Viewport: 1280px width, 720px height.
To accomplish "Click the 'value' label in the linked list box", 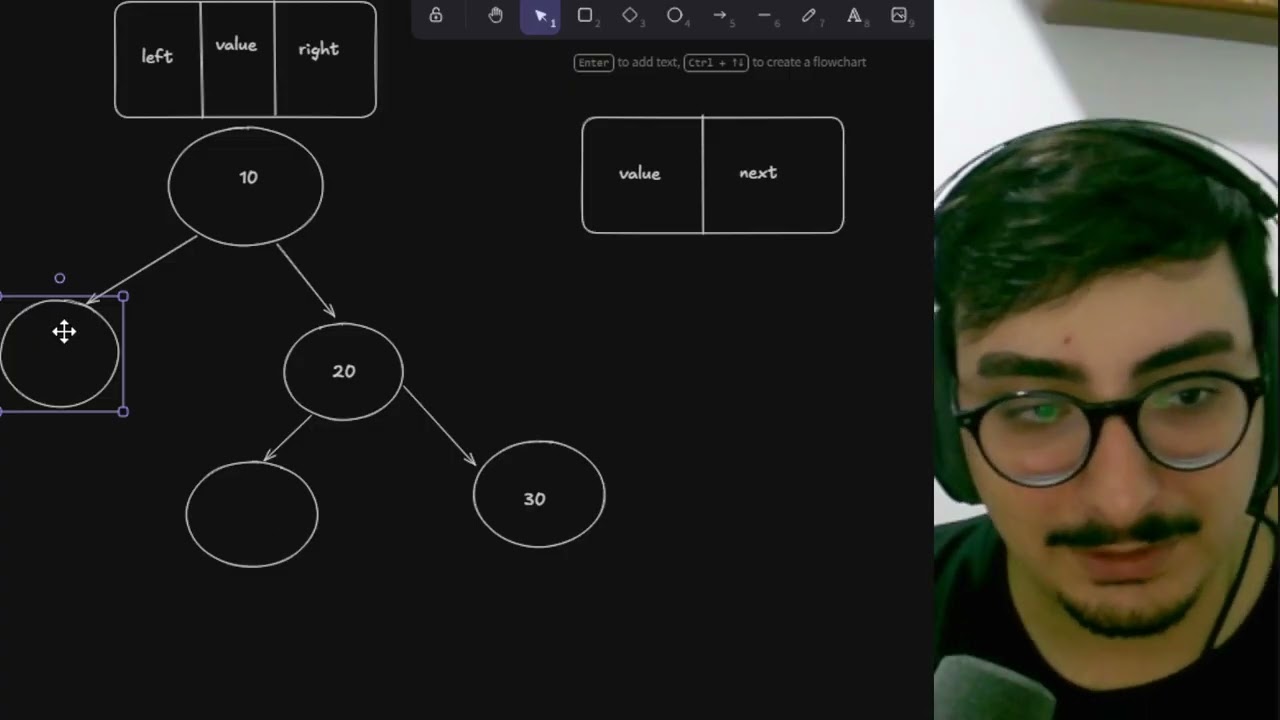I will tap(640, 174).
